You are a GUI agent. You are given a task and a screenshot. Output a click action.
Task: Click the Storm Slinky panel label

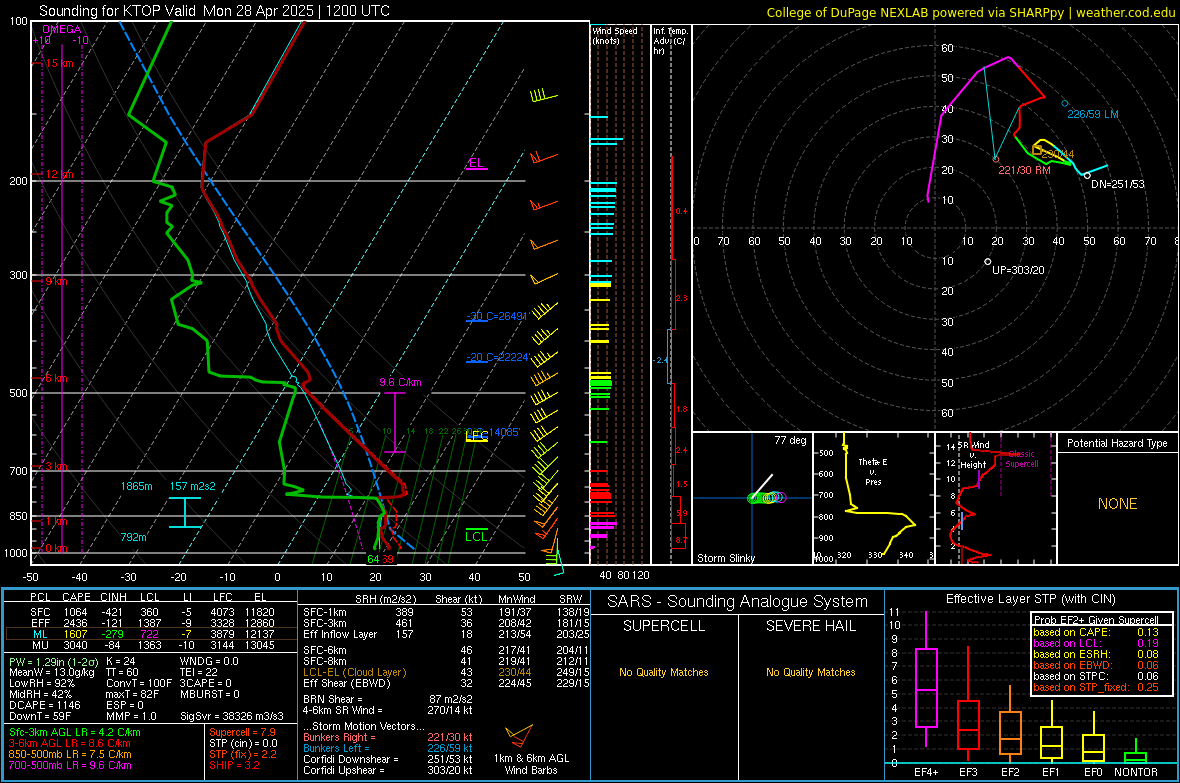pyautogui.click(x=725, y=558)
